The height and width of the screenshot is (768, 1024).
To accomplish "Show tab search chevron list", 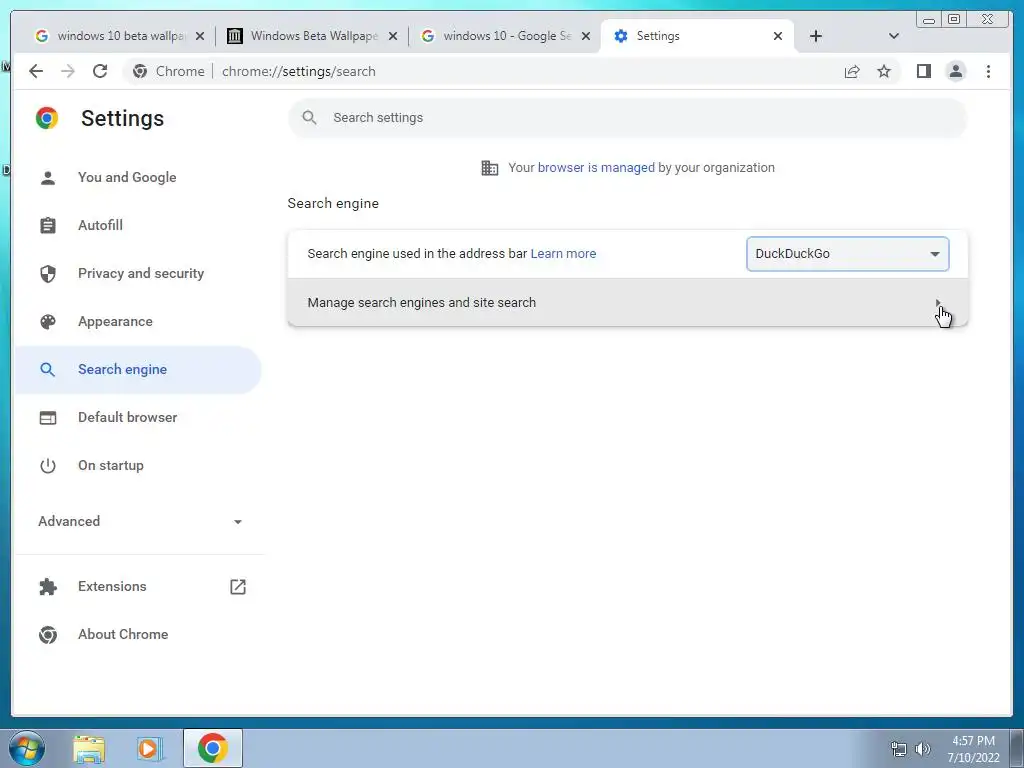I will click(x=893, y=36).
